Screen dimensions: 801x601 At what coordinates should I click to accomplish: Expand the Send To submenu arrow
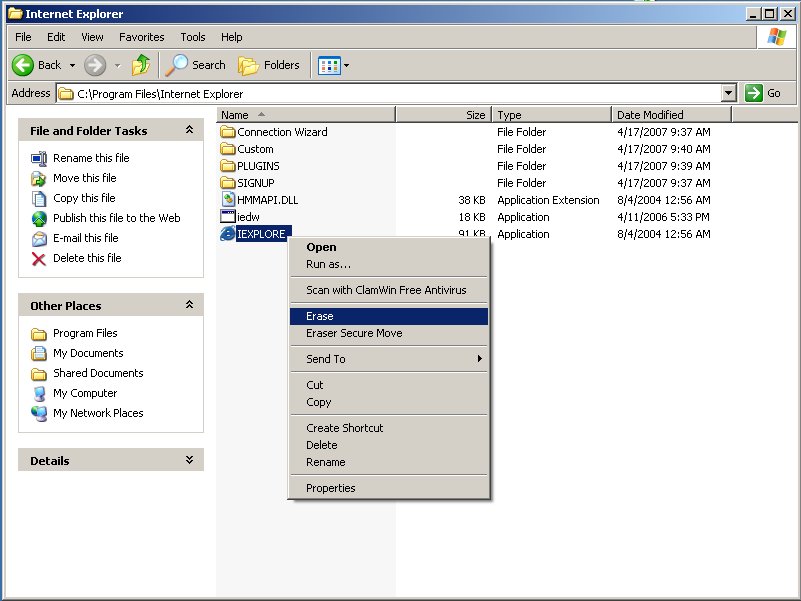click(x=479, y=359)
